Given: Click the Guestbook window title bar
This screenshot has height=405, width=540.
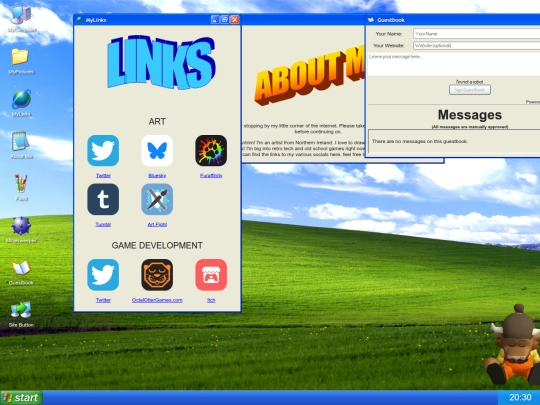Looking at the screenshot, I should coord(453,20).
